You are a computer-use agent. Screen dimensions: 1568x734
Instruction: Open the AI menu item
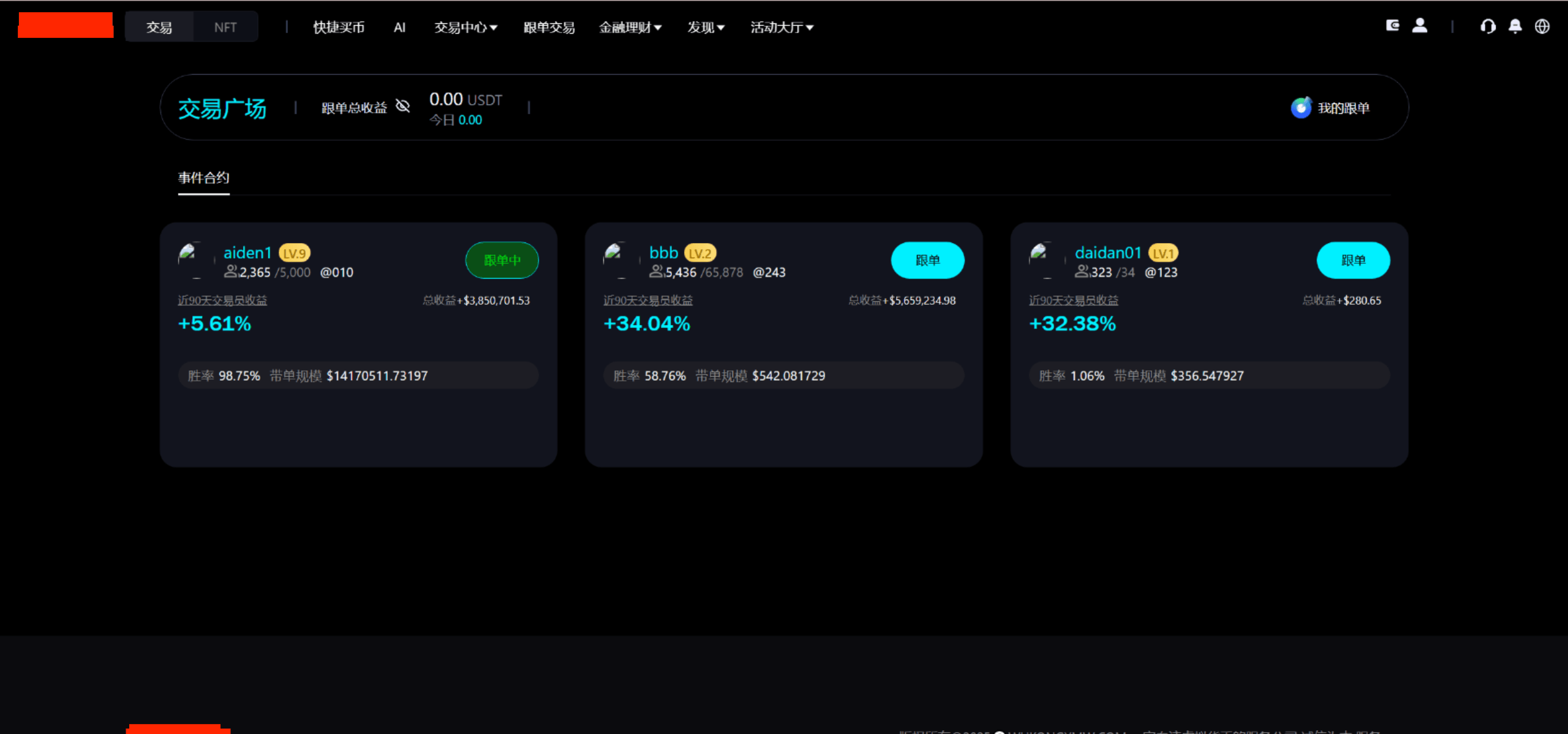click(x=399, y=27)
